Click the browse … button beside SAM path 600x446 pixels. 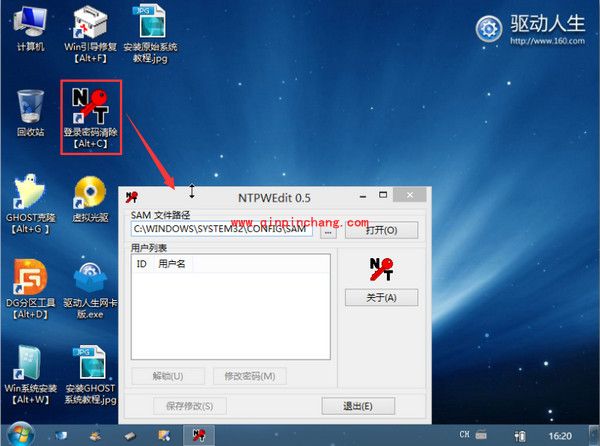pyautogui.click(x=328, y=232)
